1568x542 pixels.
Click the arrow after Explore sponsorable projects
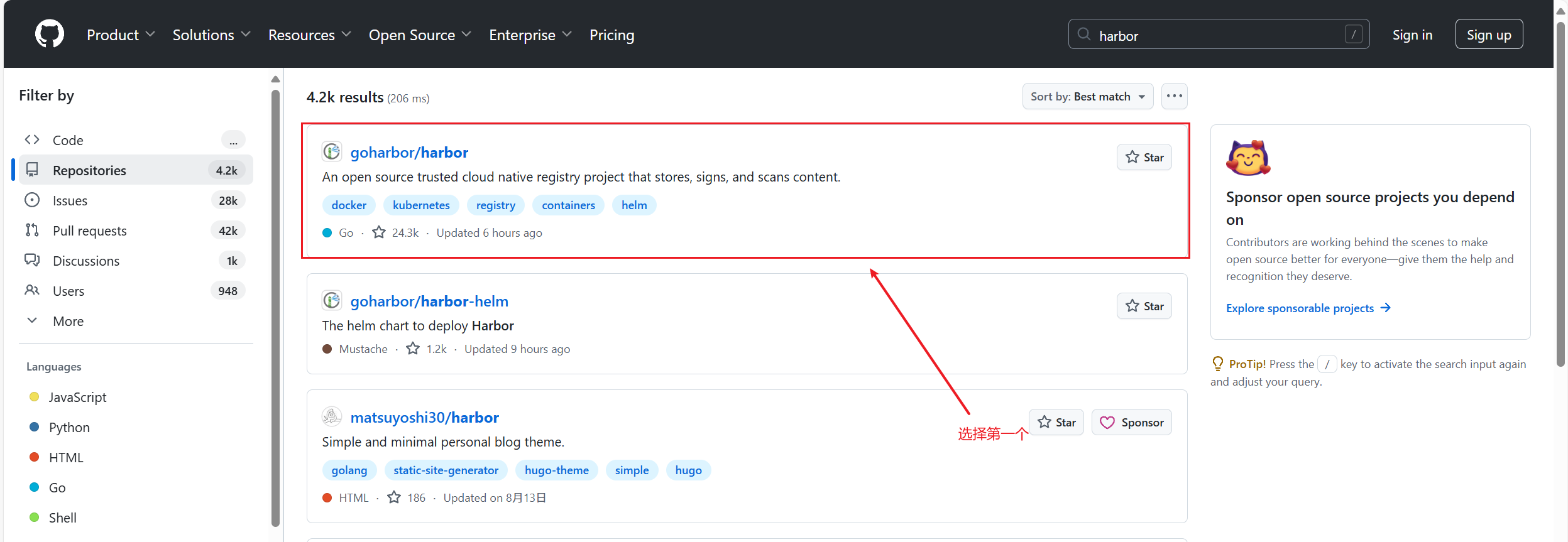pos(1386,308)
